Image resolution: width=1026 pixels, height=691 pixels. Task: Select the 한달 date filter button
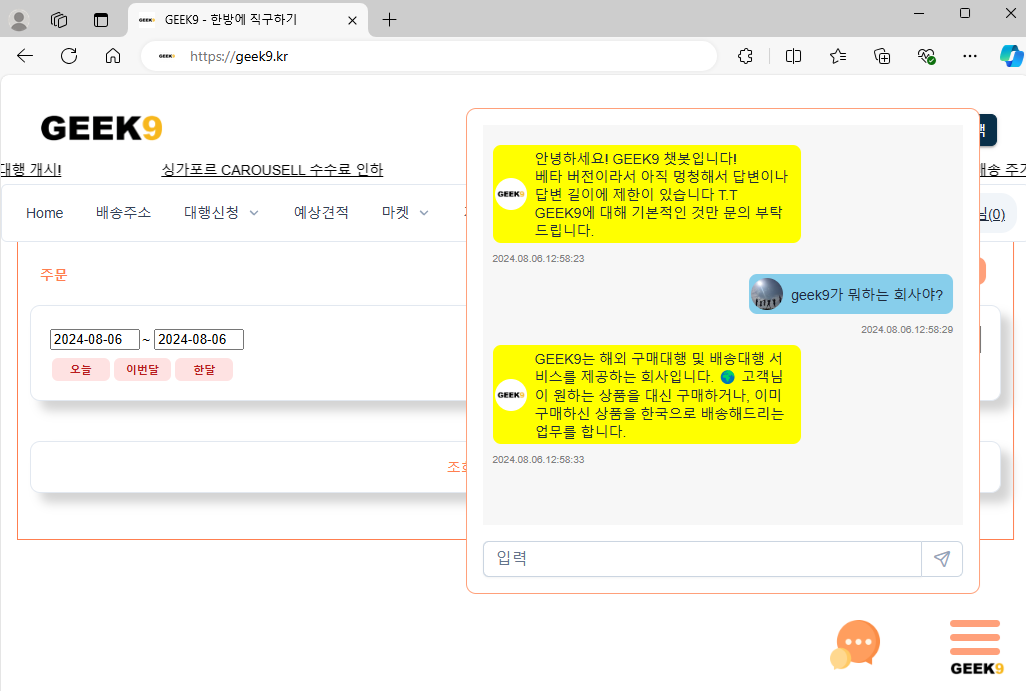[x=204, y=370]
